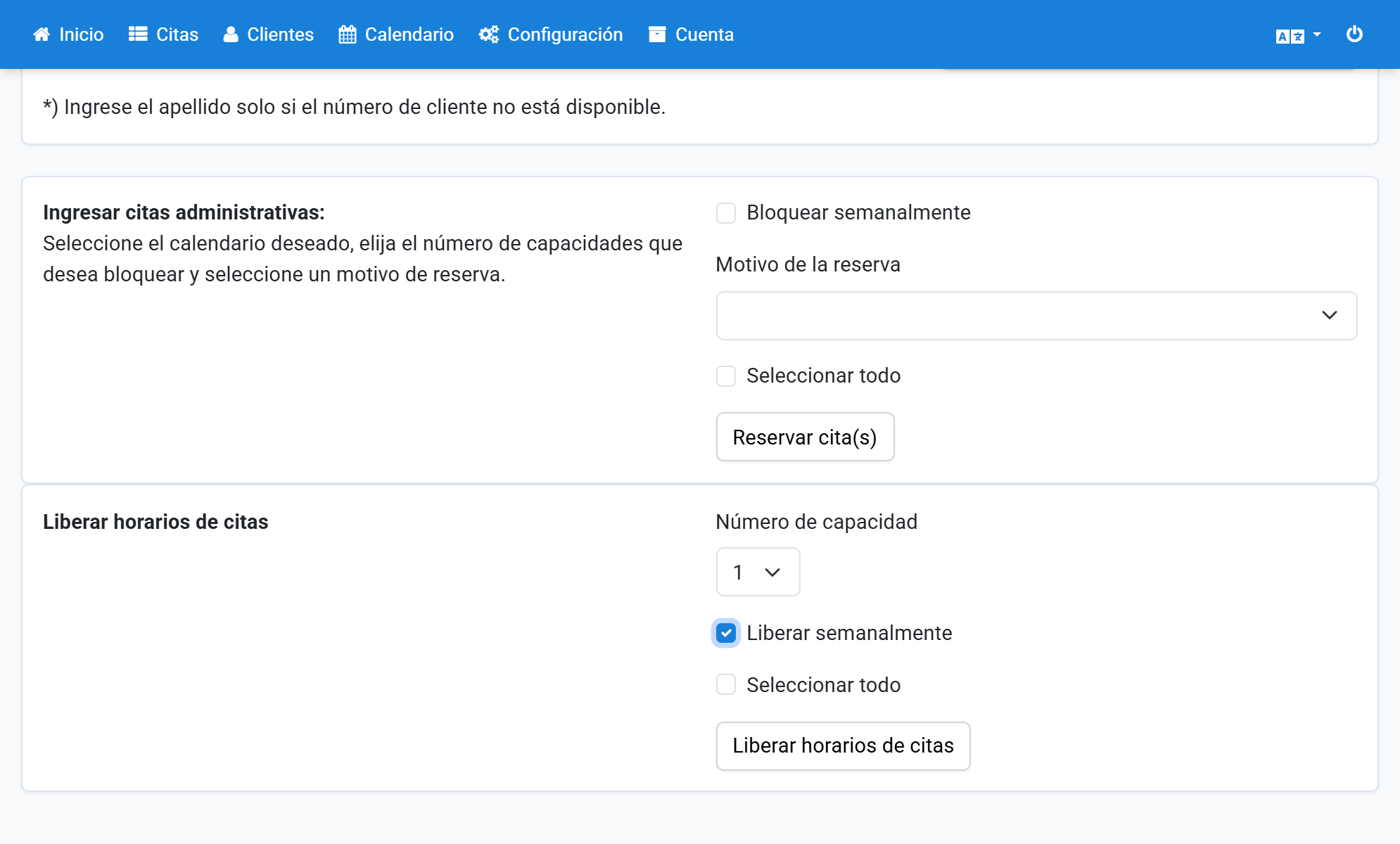
Task: Expand the Motivo de la reserva dropdown
Action: (1036, 316)
